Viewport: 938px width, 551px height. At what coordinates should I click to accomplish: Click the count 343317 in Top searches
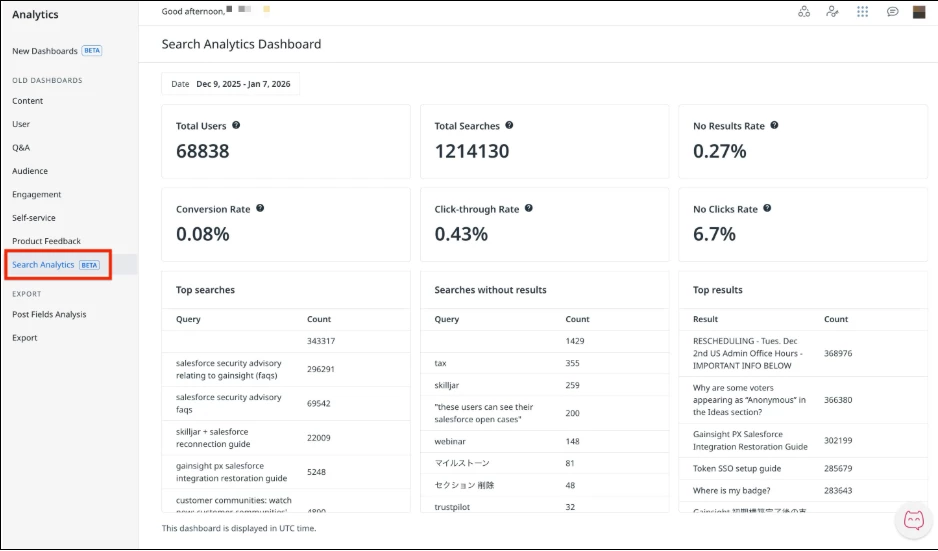click(x=321, y=341)
